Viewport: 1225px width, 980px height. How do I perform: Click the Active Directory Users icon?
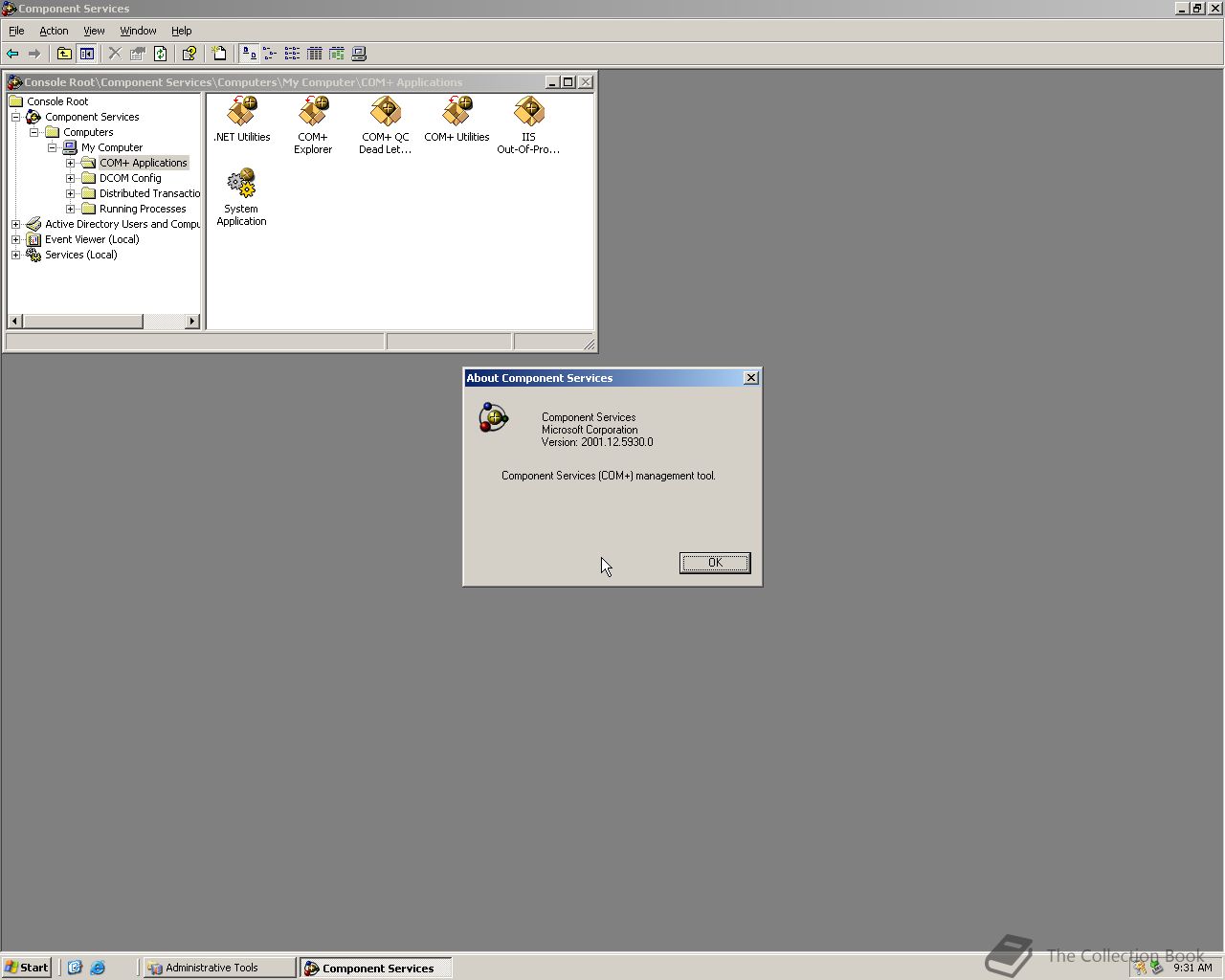tap(33, 224)
